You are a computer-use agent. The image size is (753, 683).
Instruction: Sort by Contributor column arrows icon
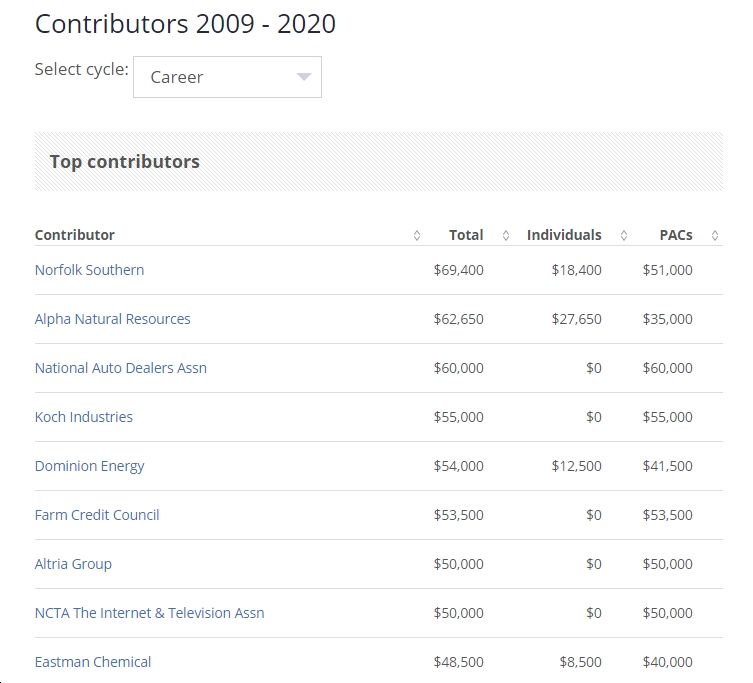[417, 235]
